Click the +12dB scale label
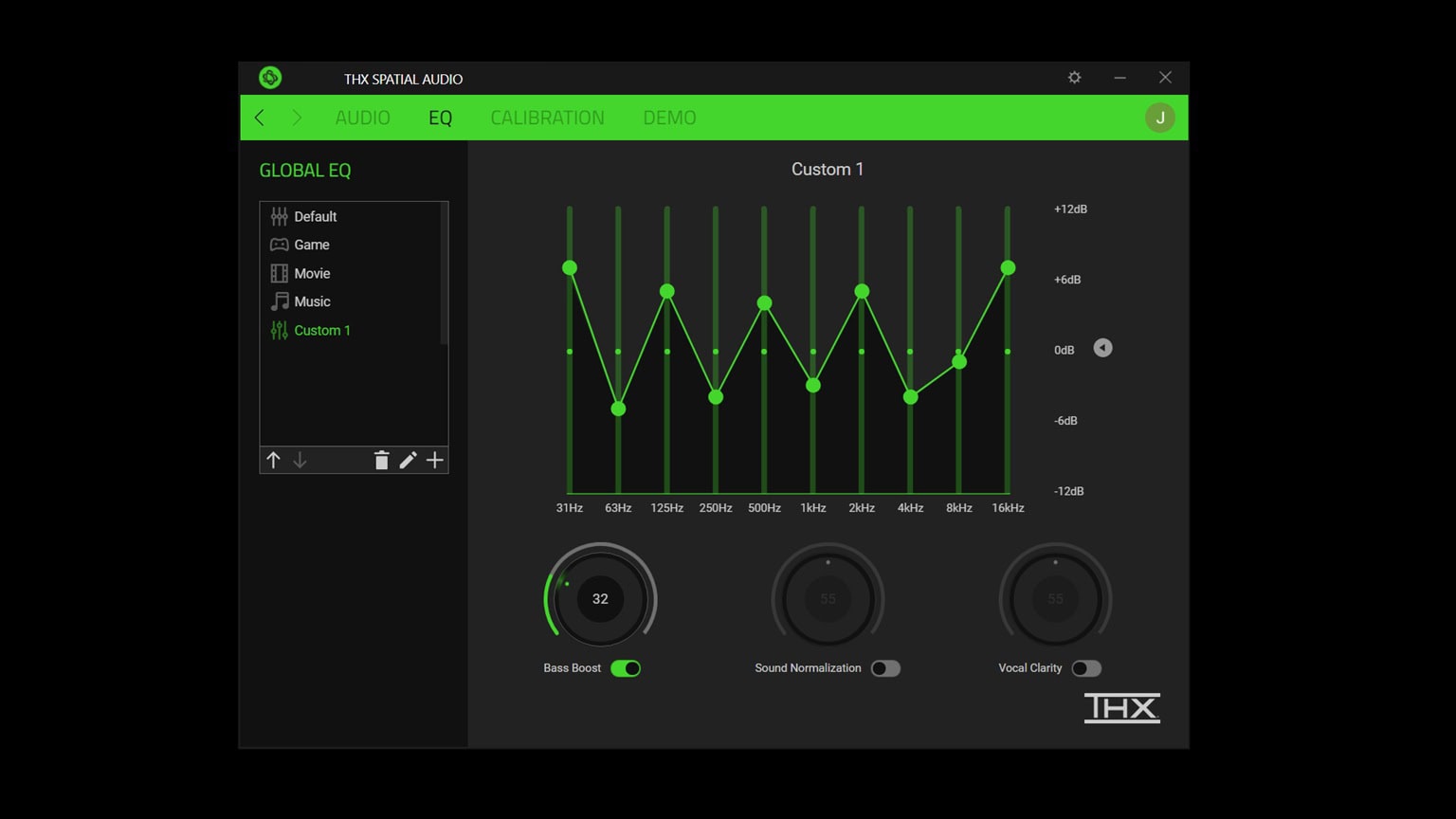1456x819 pixels. [1070, 209]
